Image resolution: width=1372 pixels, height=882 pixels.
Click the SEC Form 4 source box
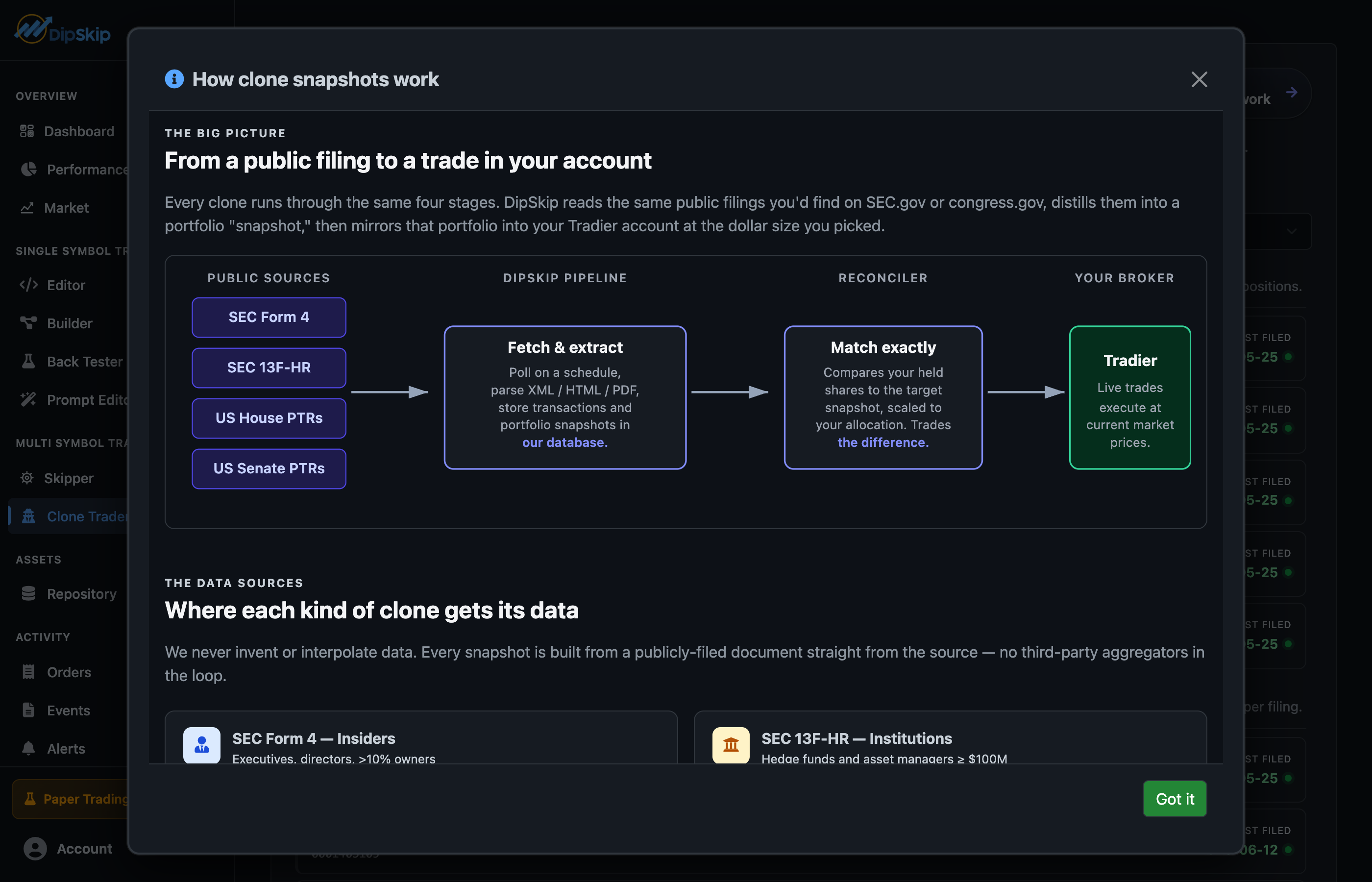tap(269, 318)
